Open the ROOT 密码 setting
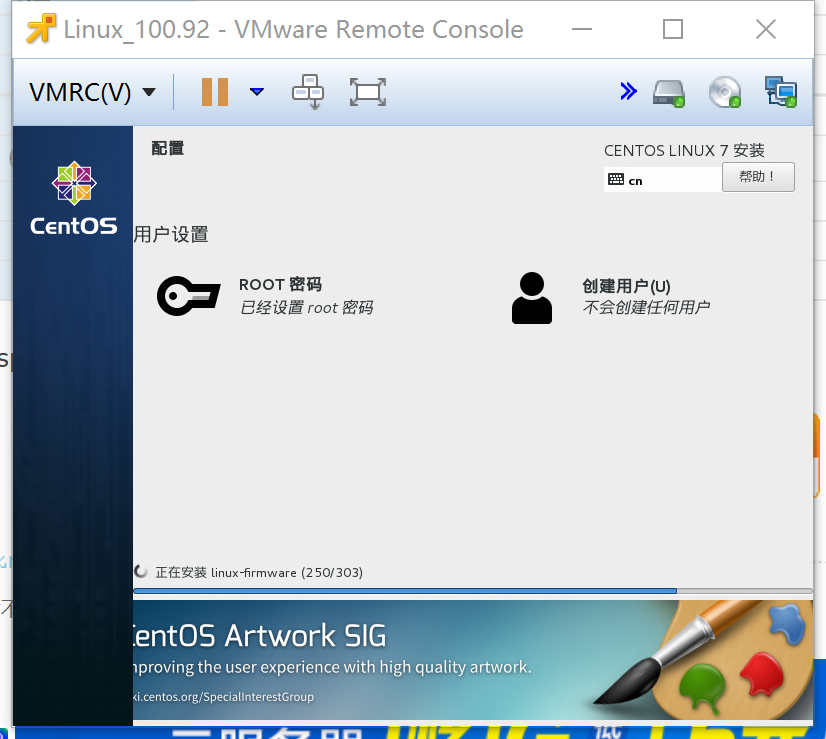Screen dimensions: 826x739 pos(280,284)
